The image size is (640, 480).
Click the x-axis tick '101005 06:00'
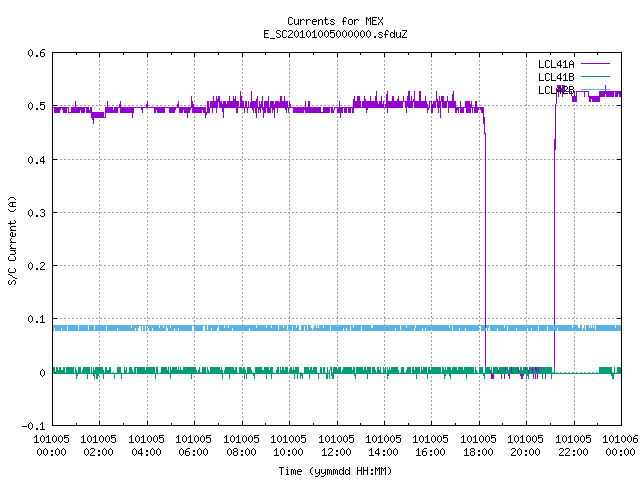click(x=193, y=446)
